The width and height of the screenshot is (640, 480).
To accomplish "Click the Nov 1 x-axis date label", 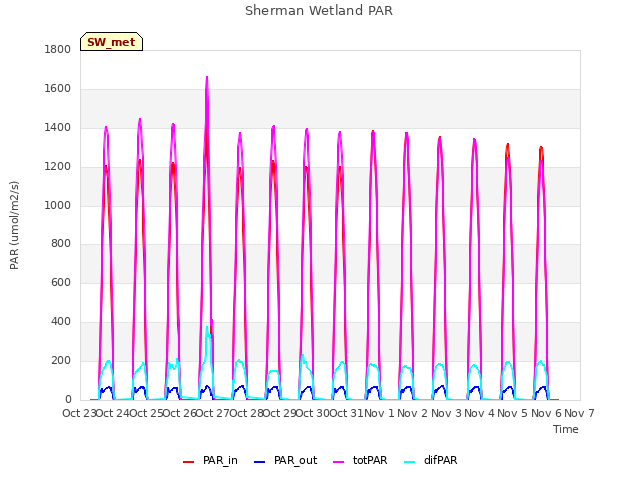I will (x=379, y=413).
